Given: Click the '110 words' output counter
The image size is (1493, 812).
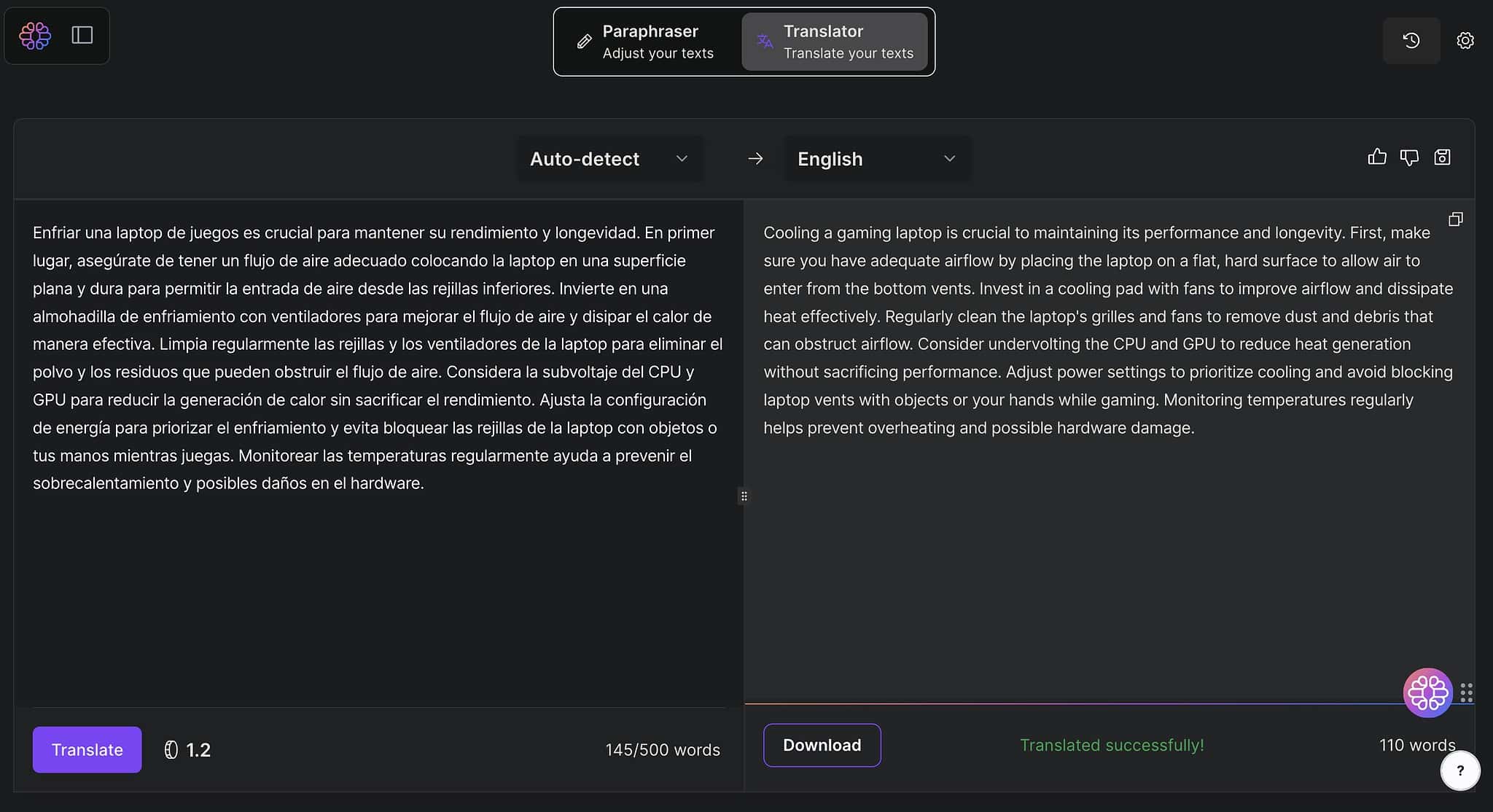Looking at the screenshot, I should (x=1417, y=745).
